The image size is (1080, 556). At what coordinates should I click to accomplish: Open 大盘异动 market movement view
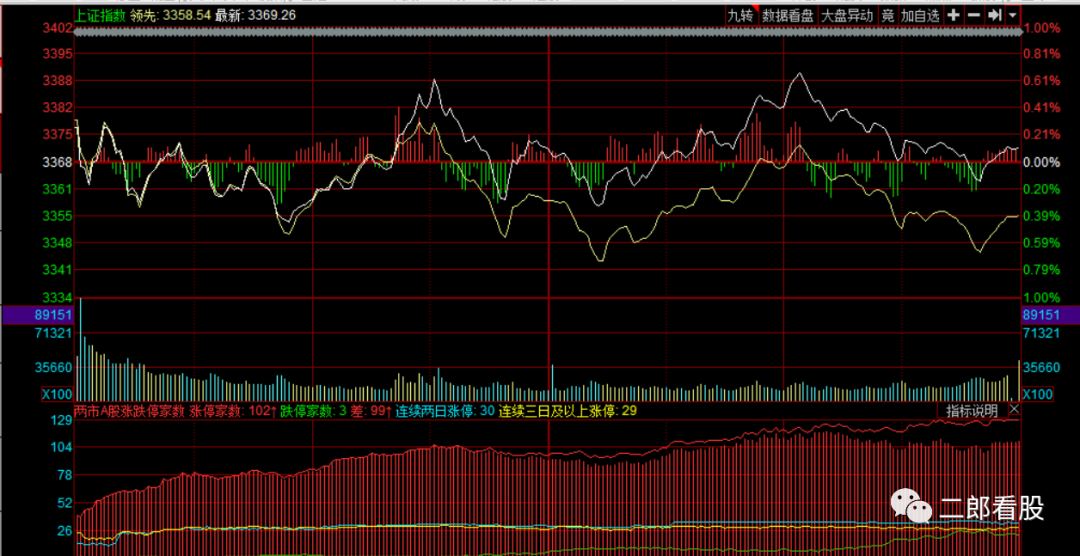coord(847,16)
